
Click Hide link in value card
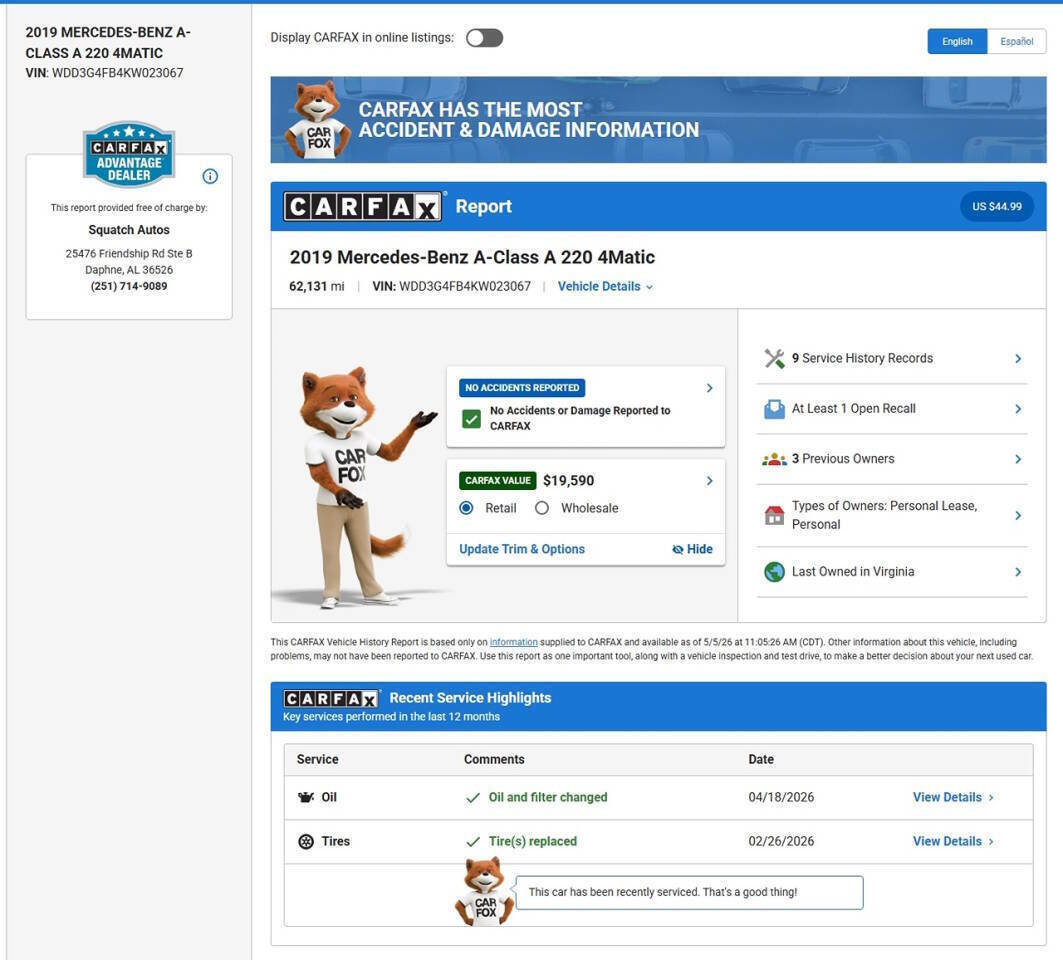point(692,549)
